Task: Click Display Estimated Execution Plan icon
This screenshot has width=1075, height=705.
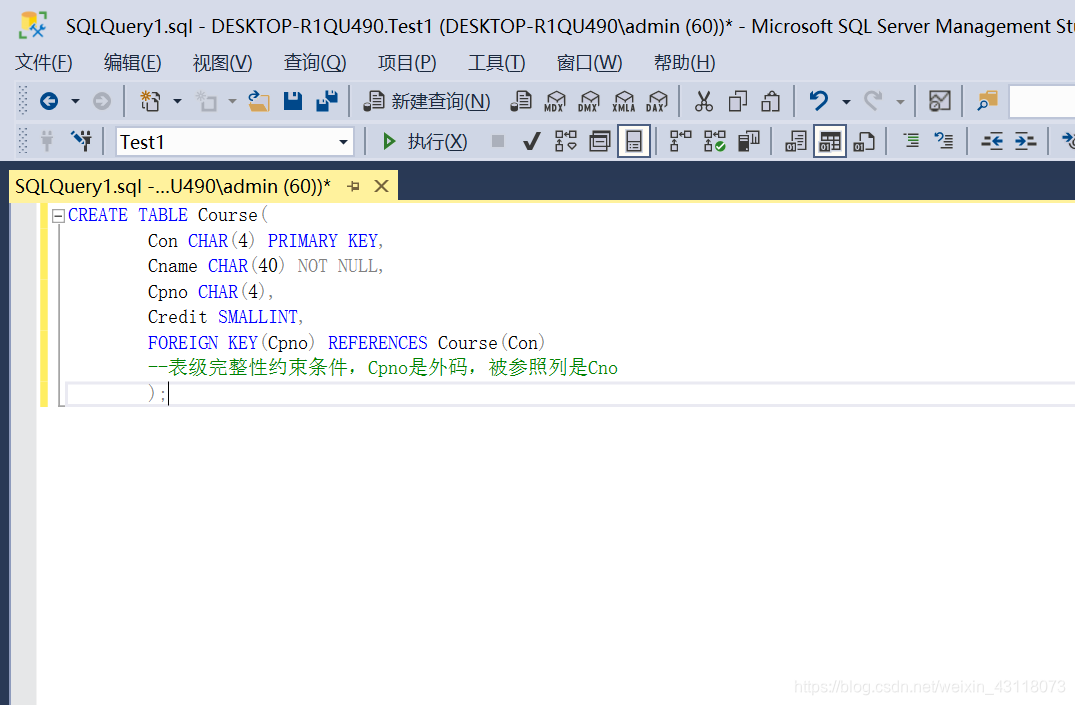Action: pos(566,142)
